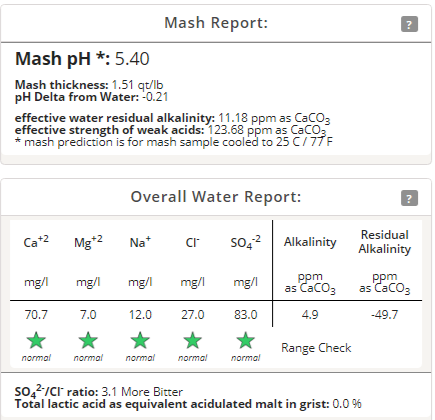The width and height of the screenshot is (435, 420).
Task: Click the Overall Water Report heading
Action: pos(216,197)
